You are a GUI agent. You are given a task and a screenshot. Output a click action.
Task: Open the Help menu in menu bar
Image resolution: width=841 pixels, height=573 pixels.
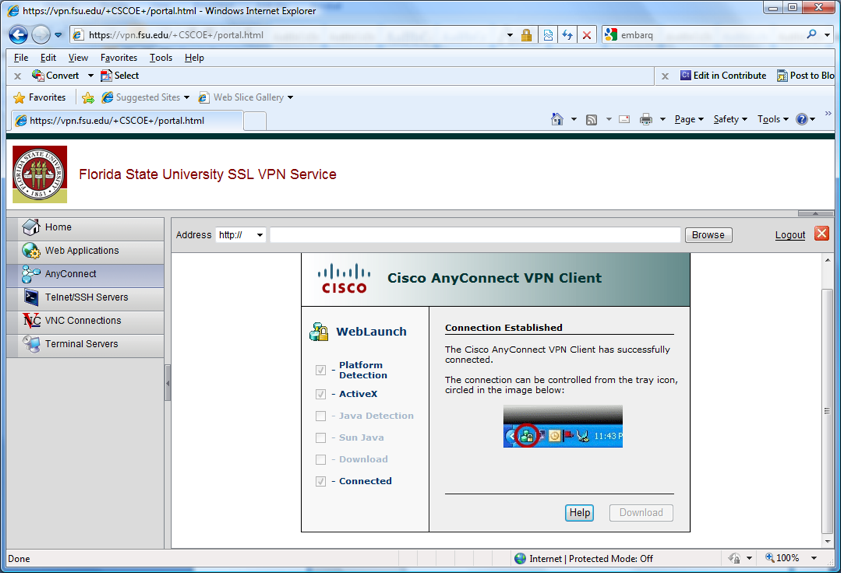point(194,57)
